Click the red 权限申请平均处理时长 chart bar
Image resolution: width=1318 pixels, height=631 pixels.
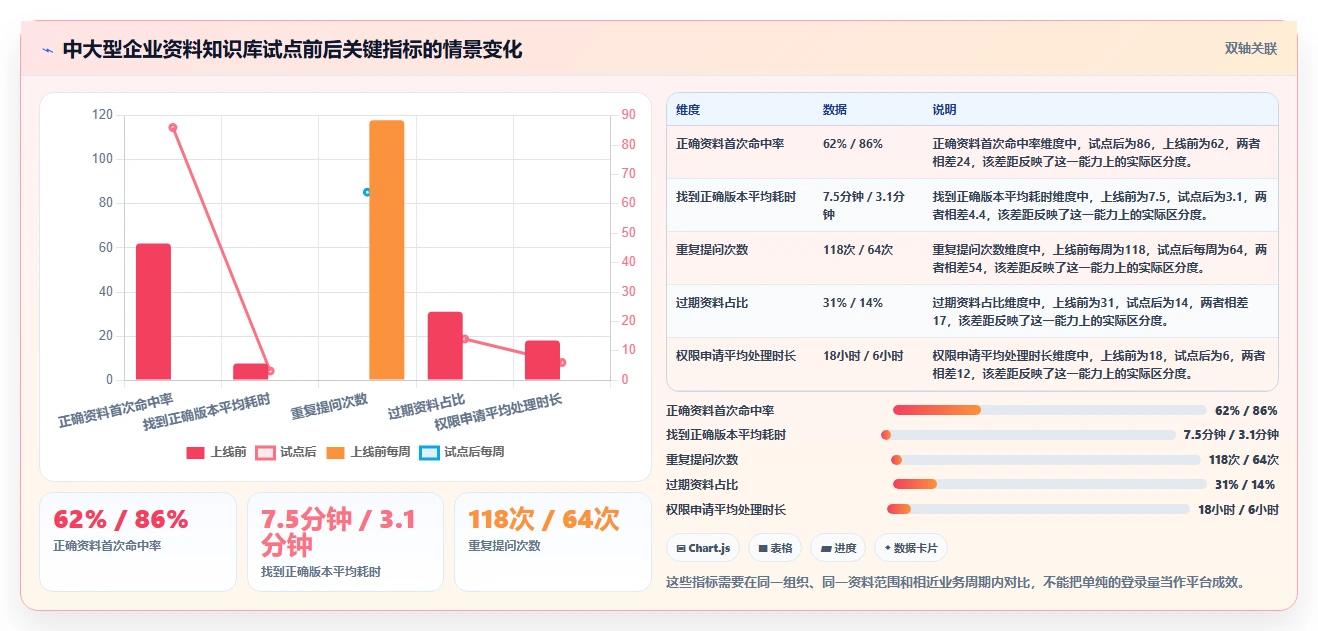542,360
